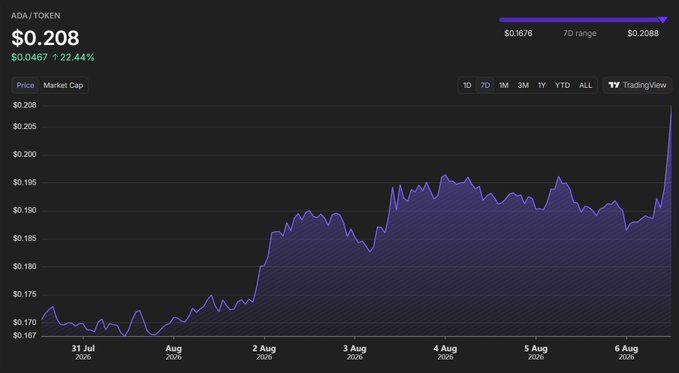Screen dimensions: 679x373
Task: Click the chart's final price peak
Action: coord(671,107)
